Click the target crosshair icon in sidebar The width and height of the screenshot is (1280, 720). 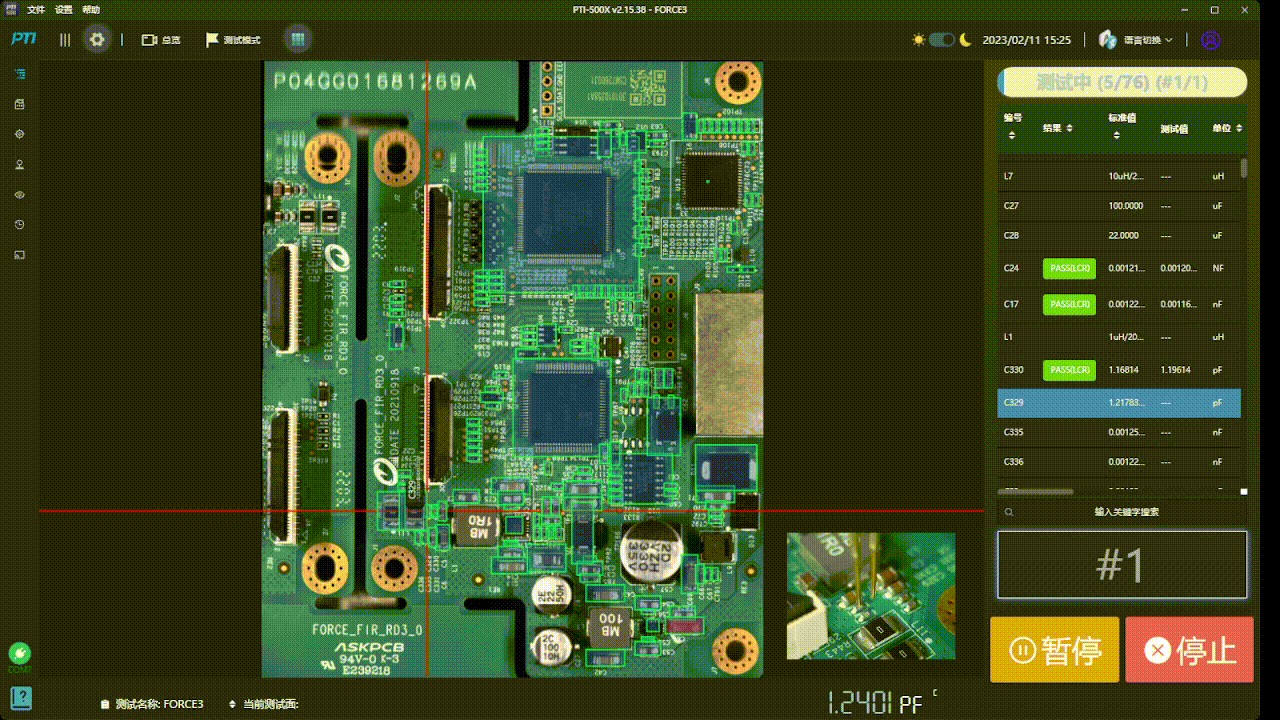pyautogui.click(x=19, y=134)
